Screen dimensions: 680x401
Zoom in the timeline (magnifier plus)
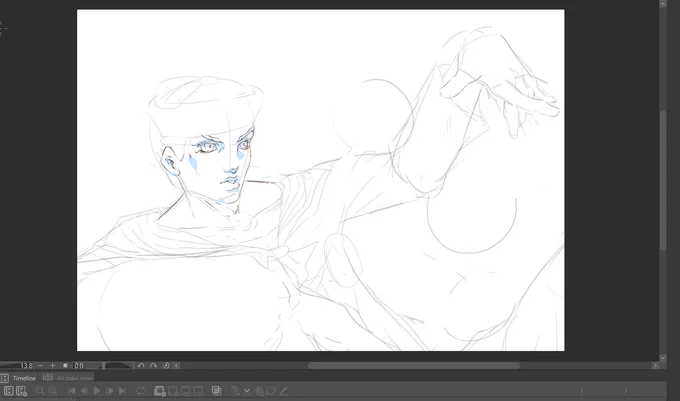pyautogui.click(x=52, y=391)
